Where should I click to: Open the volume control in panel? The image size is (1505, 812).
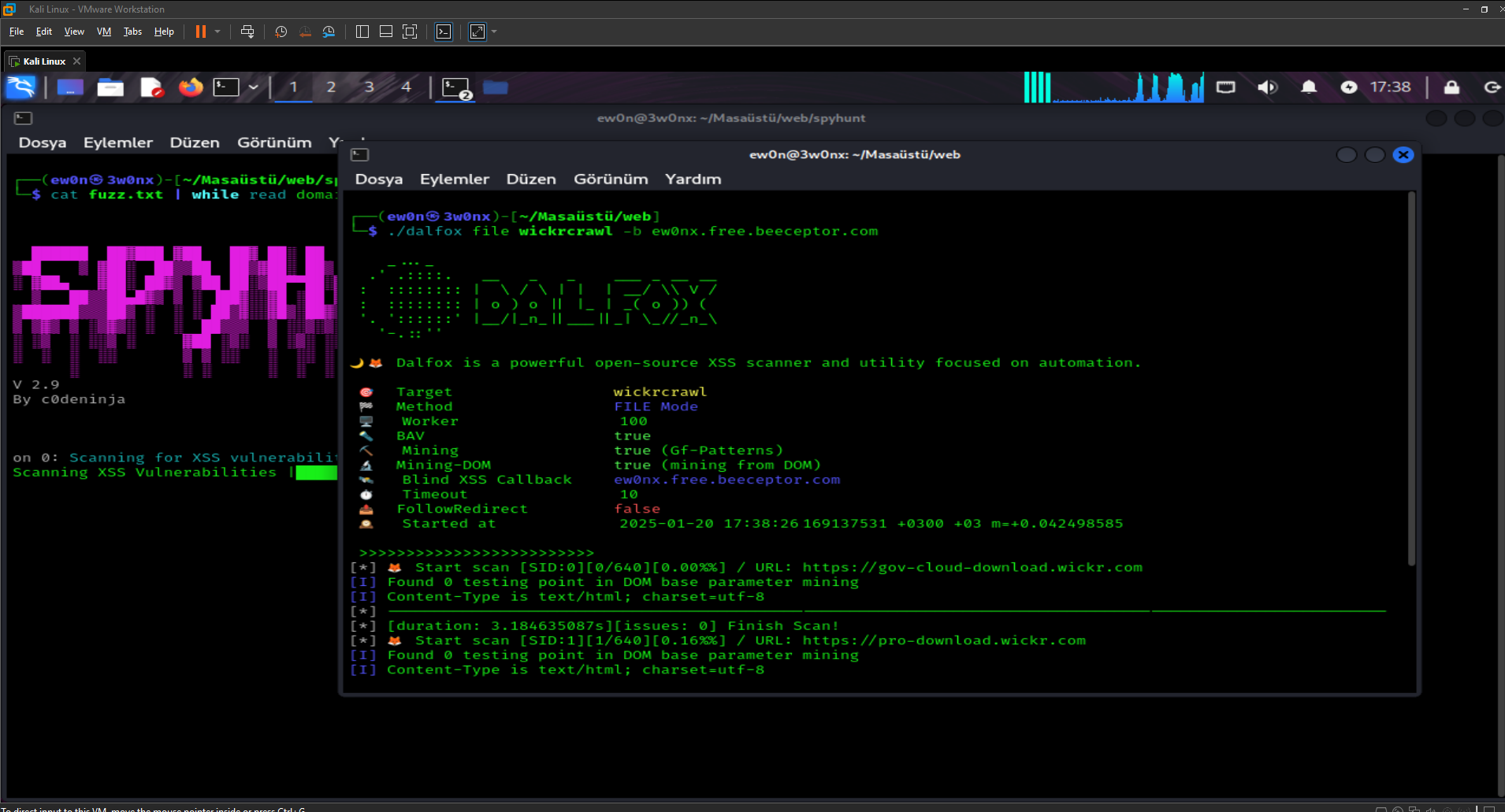[x=1267, y=87]
